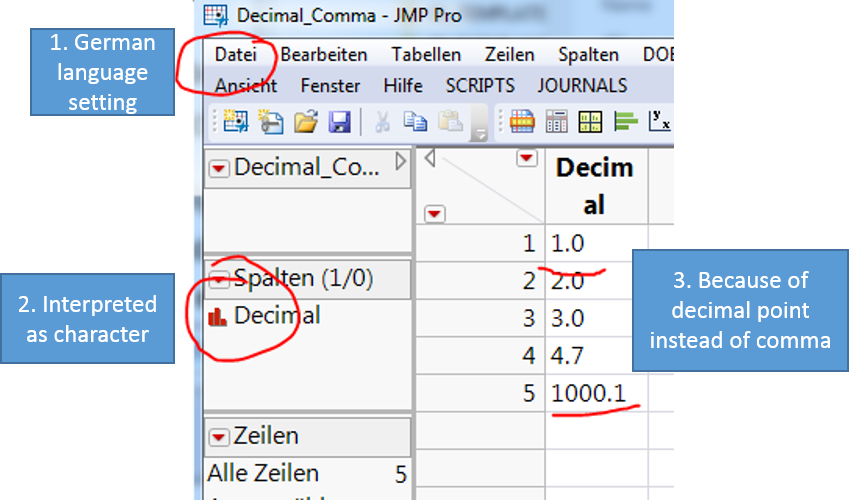Open the Datei menu
The width and height of the screenshot is (849, 500).
236,55
